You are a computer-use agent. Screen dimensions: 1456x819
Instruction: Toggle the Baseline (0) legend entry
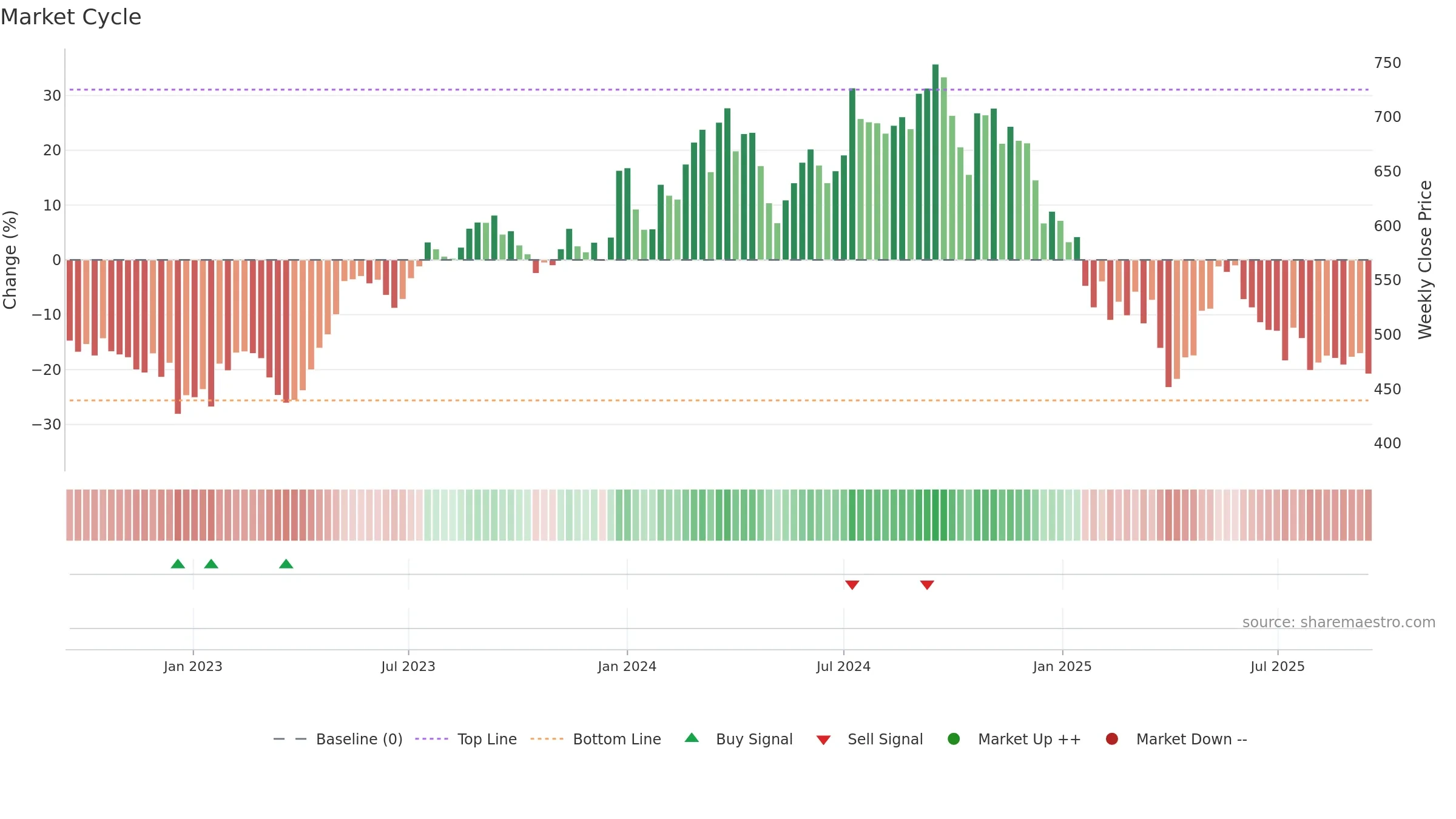tap(338, 739)
